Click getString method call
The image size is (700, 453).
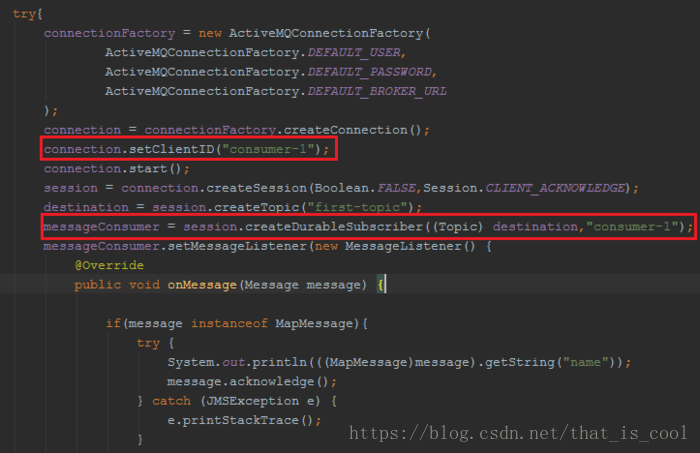(520, 362)
